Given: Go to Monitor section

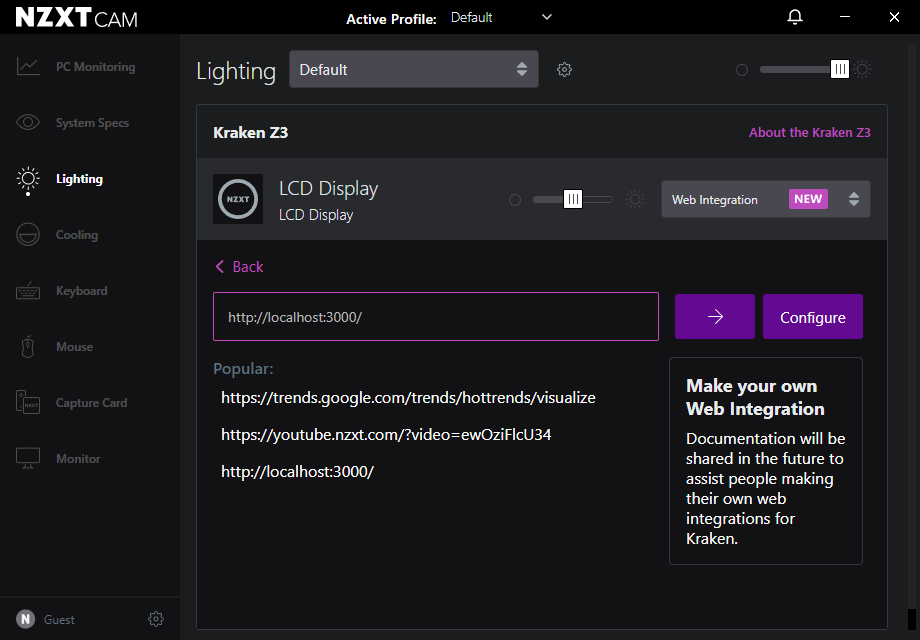Looking at the screenshot, I should 78,459.
